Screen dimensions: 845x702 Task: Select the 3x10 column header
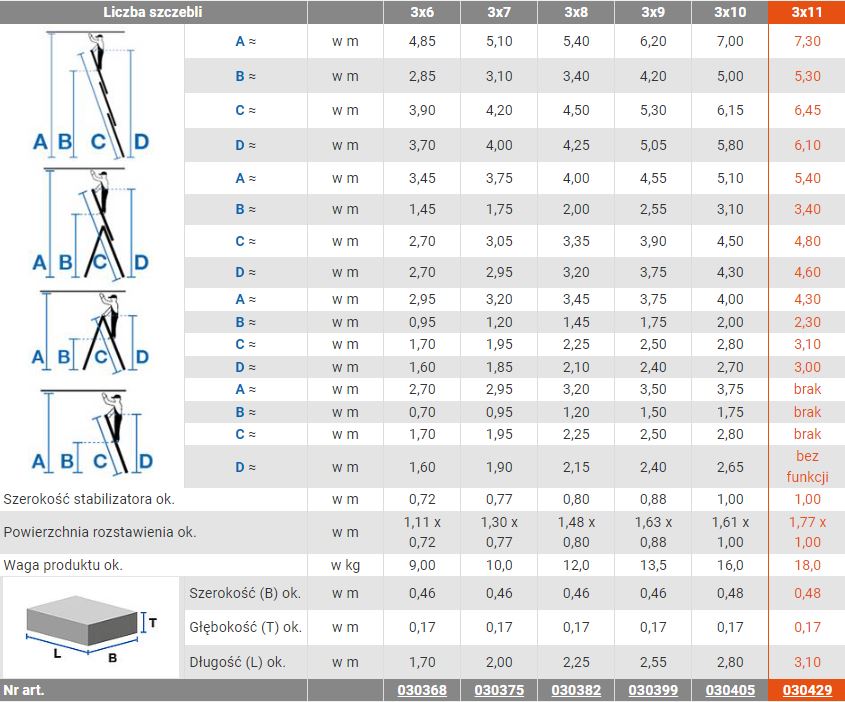pos(729,12)
